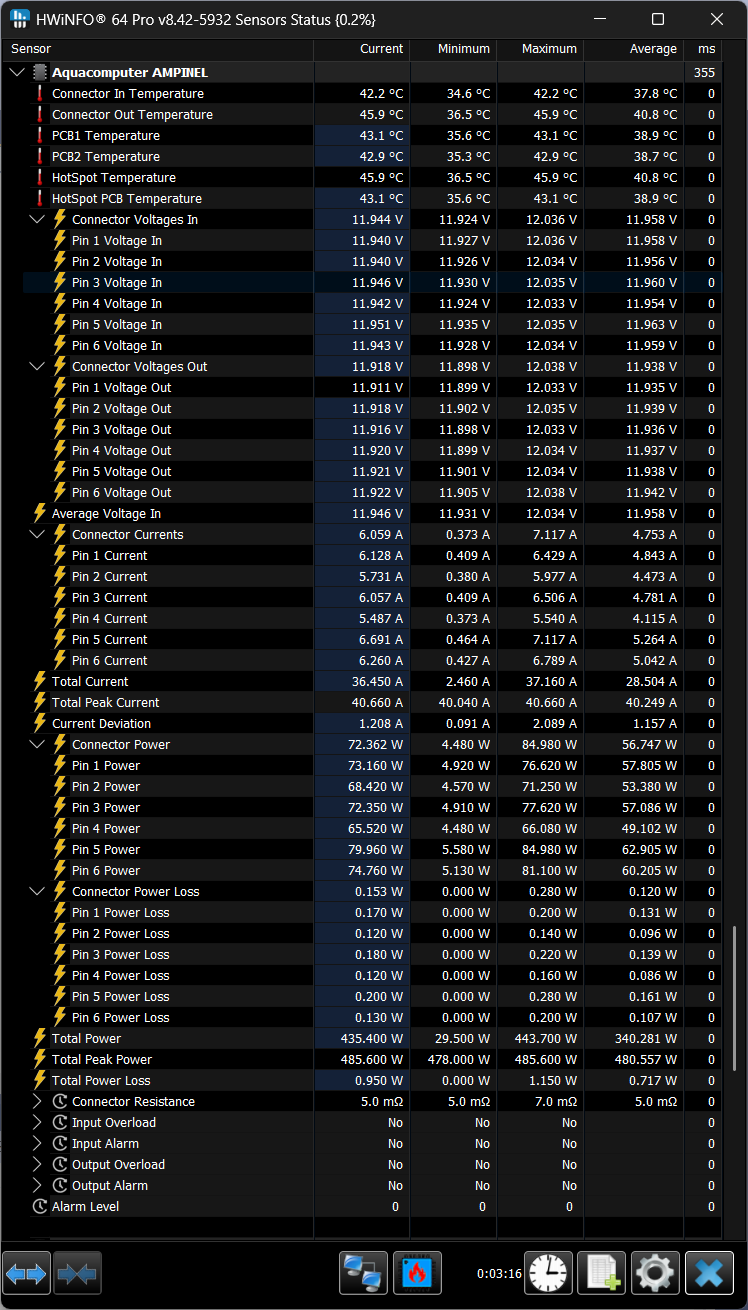
Task: Click Total Peak Current maximum 40.660 A
Action: point(547,702)
